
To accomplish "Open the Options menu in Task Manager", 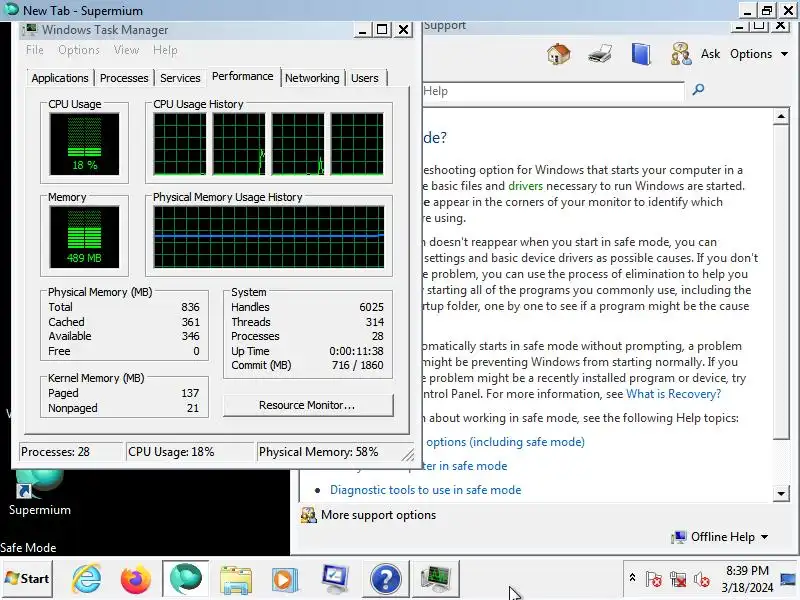I will 79,50.
